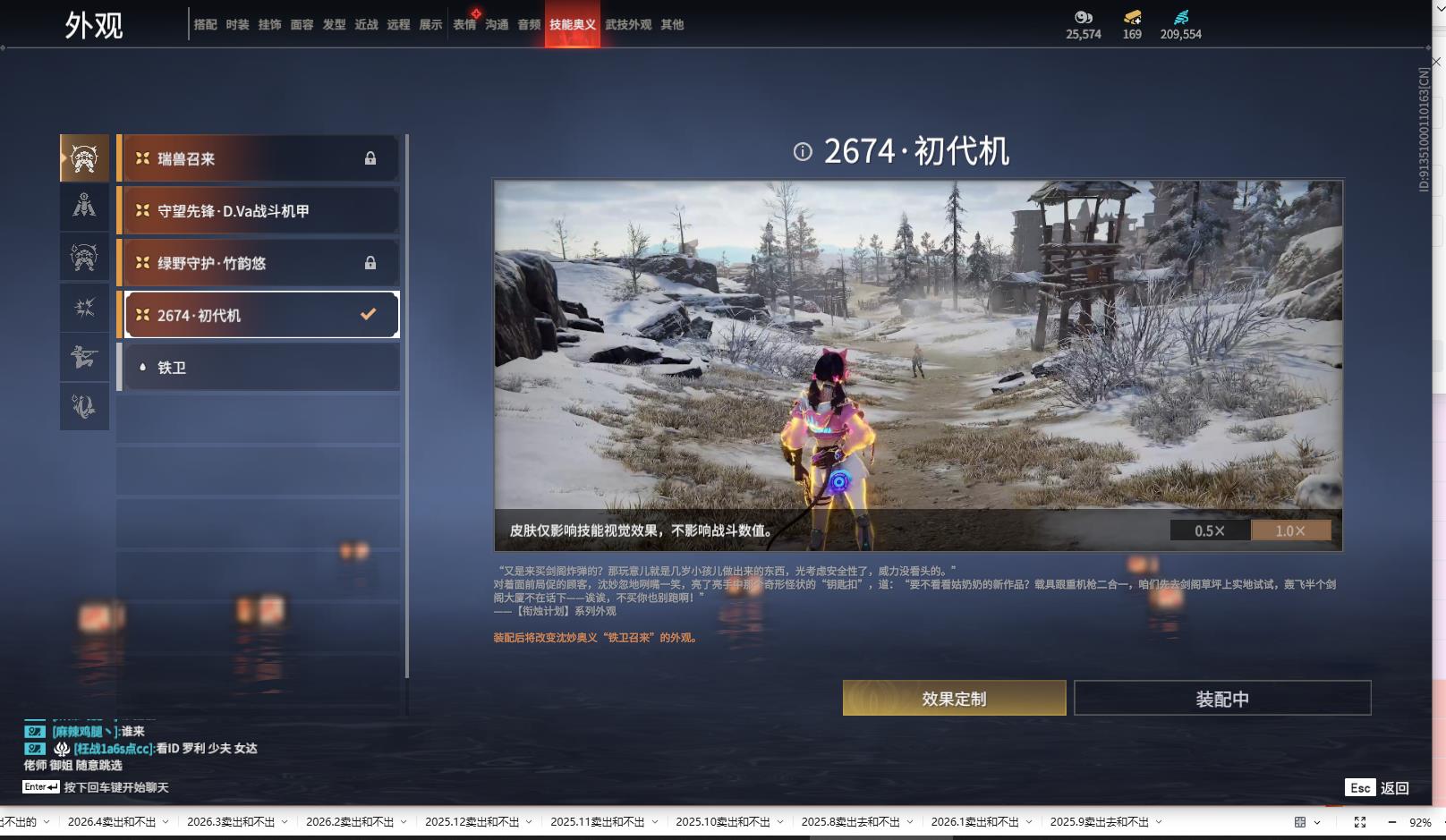The width and height of the screenshot is (1446, 840).
Task: Switch to 音频 tab
Action: point(529,25)
